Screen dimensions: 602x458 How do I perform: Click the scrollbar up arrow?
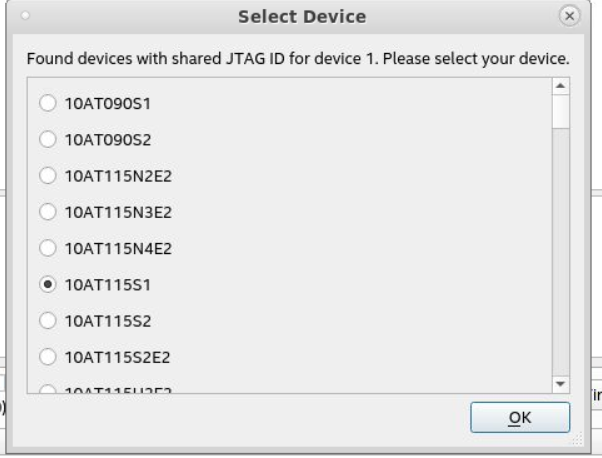(x=561, y=89)
